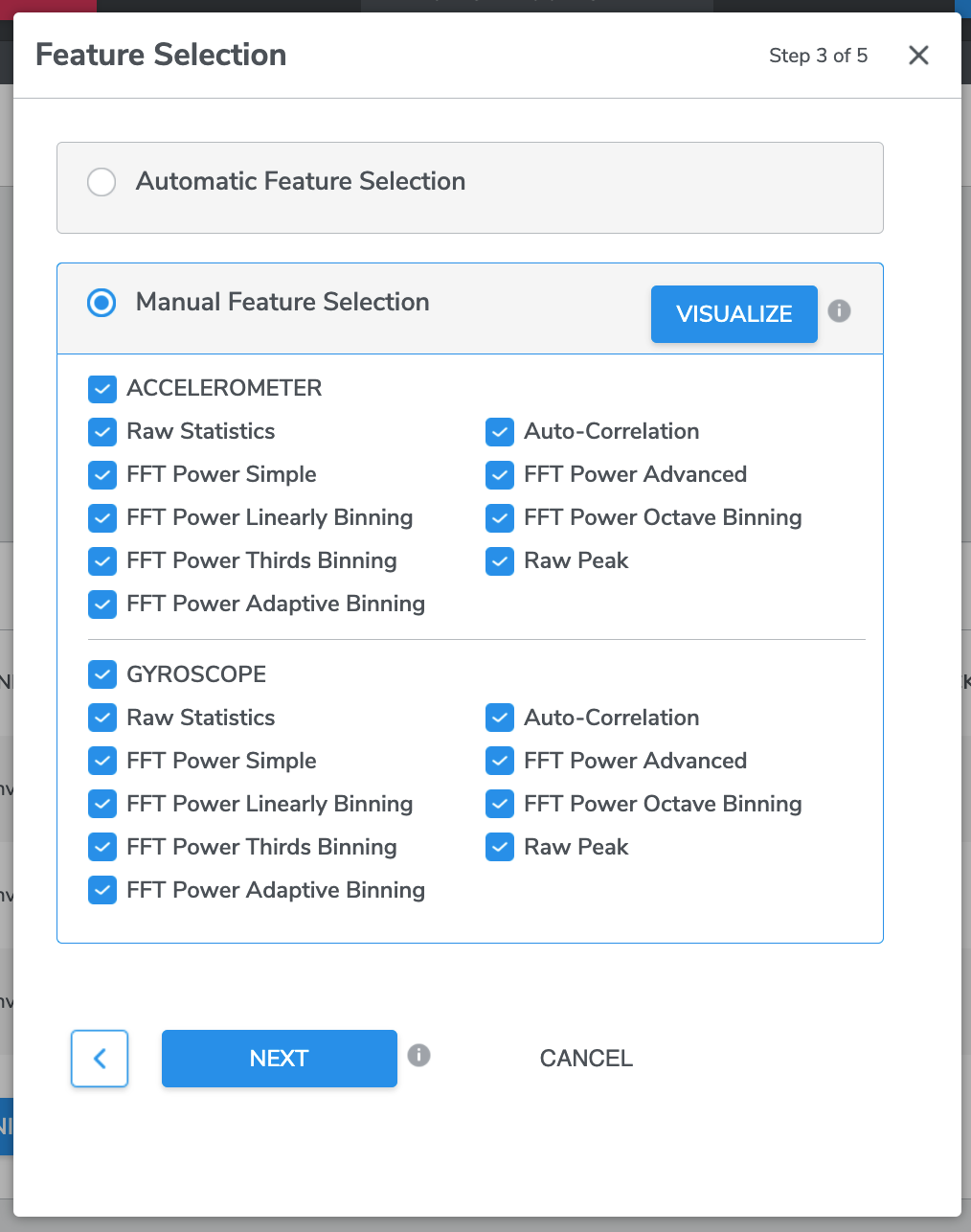
Task: Disable Accelerometer FFT Power Octave Binning
Action: [x=500, y=518]
